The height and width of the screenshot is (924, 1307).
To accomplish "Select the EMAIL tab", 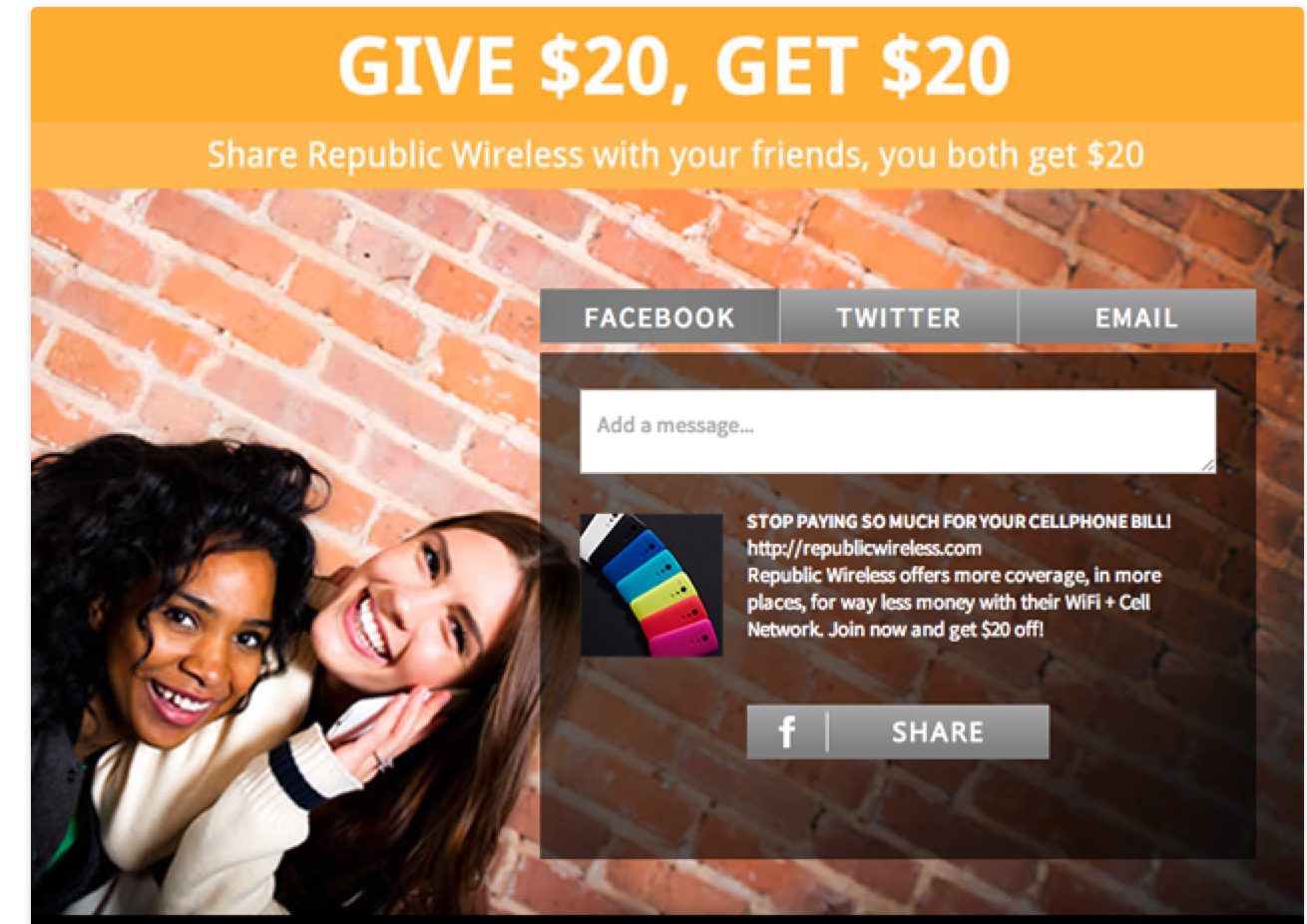I will [x=1136, y=317].
